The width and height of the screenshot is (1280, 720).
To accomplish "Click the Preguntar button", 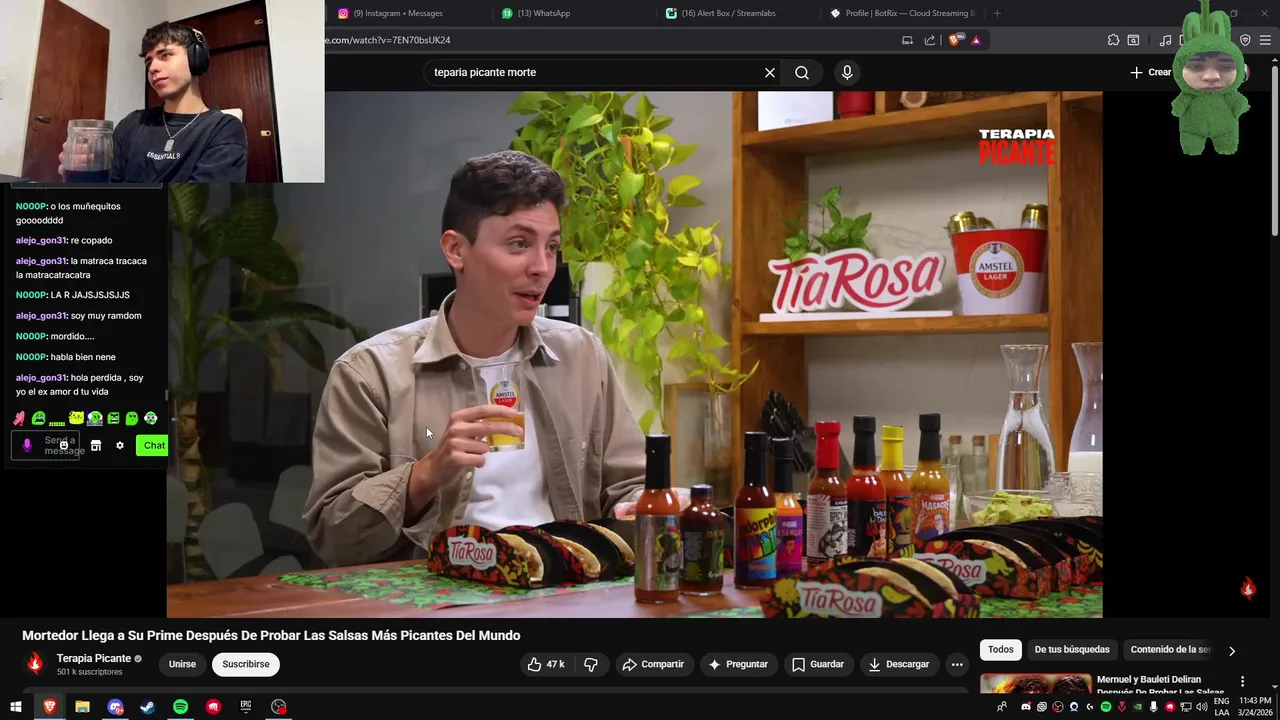I will click(738, 664).
